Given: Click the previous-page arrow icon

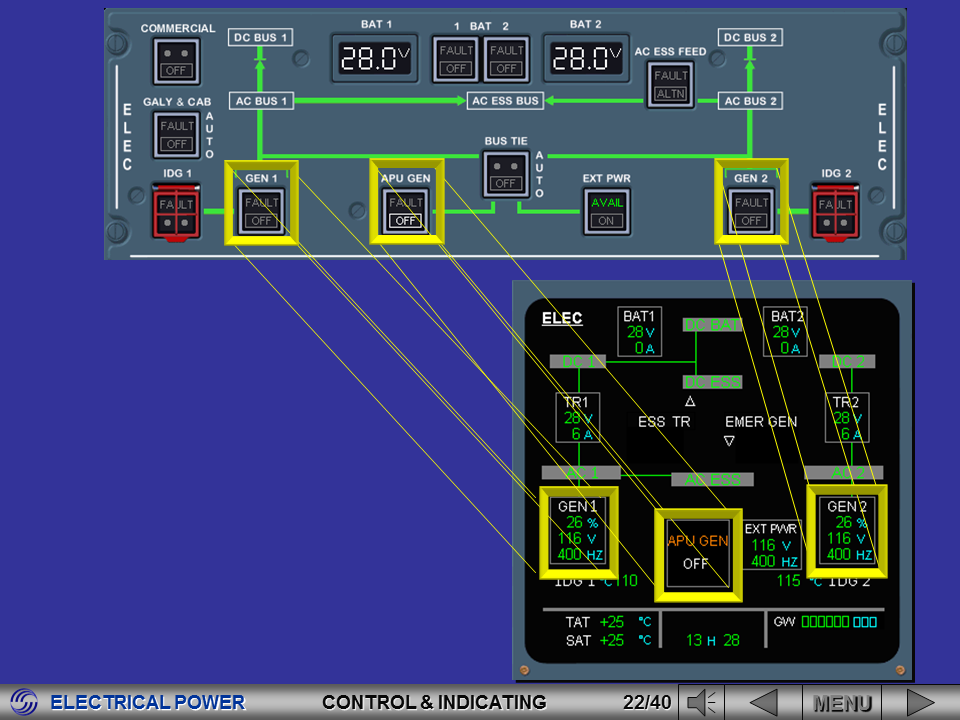Looking at the screenshot, I should click(765, 701).
